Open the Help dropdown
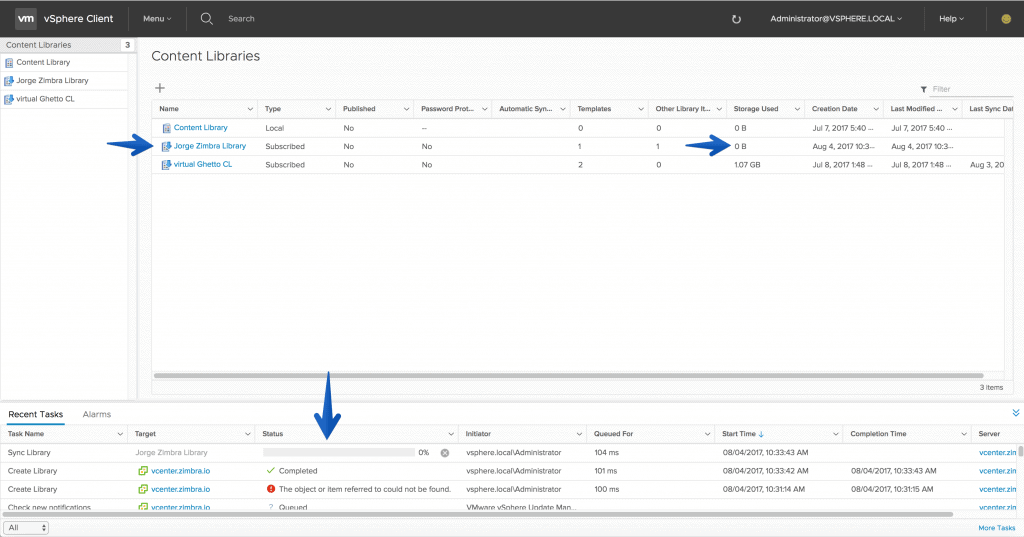Viewport: 1024px width, 537px height. [x=951, y=19]
